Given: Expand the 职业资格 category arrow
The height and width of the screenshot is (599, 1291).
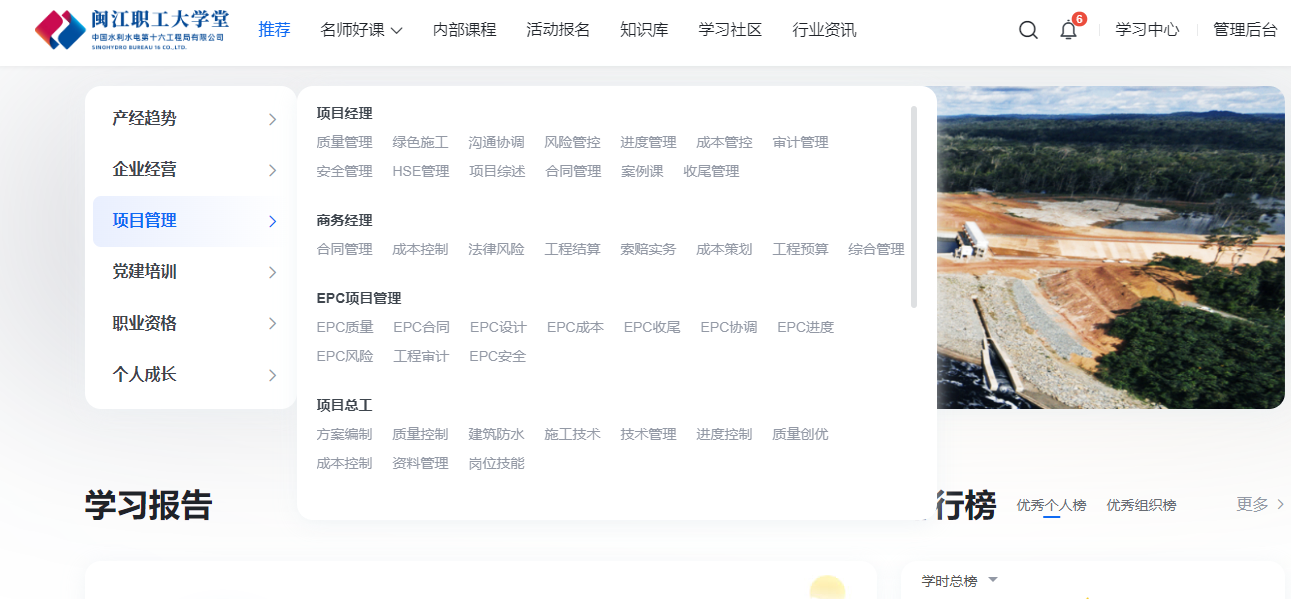Looking at the screenshot, I should 272,324.
